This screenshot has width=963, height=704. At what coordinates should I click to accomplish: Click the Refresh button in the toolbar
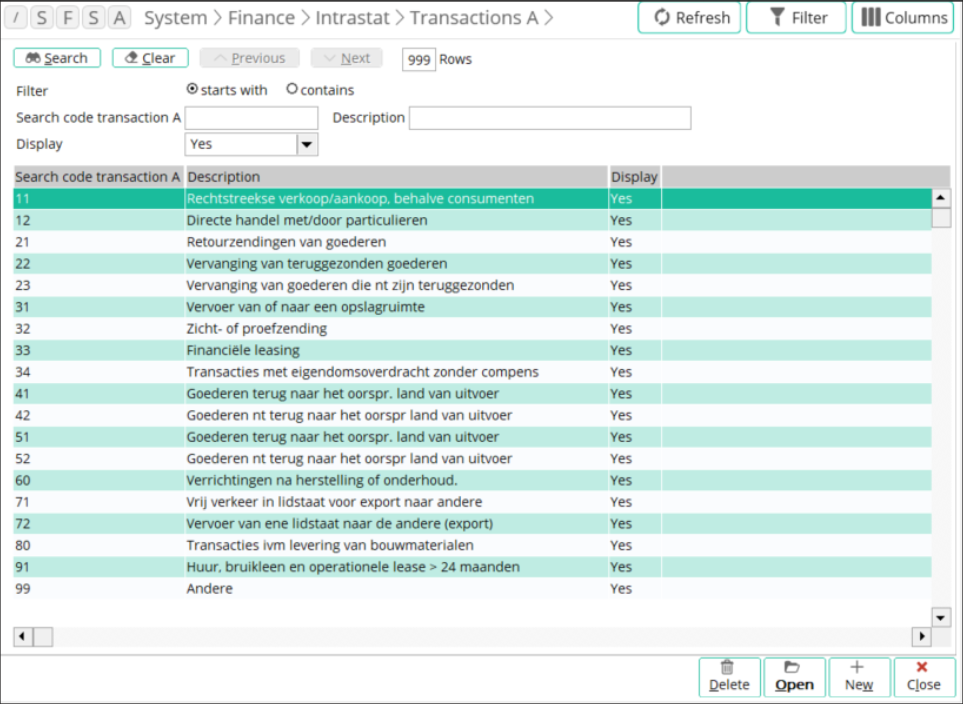[690, 18]
